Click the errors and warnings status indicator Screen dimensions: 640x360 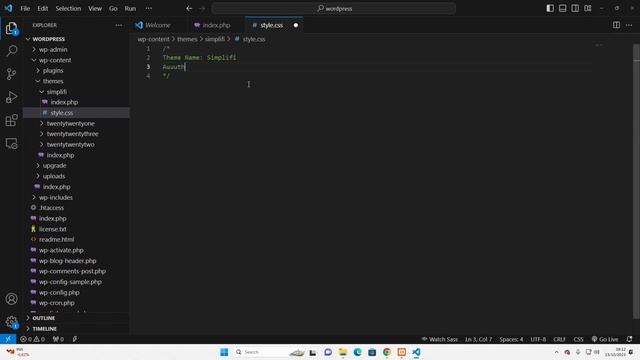(33, 339)
